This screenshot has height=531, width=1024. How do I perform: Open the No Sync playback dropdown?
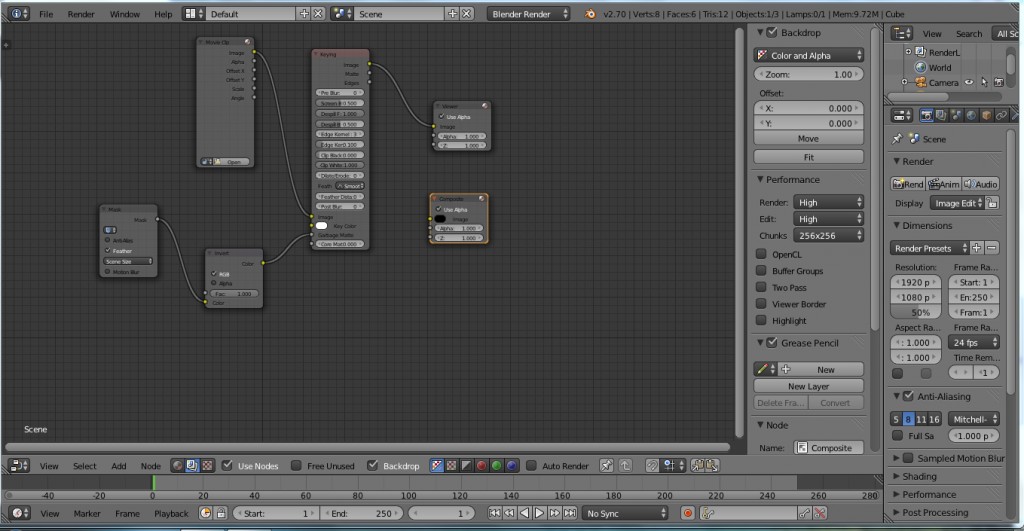click(626, 513)
